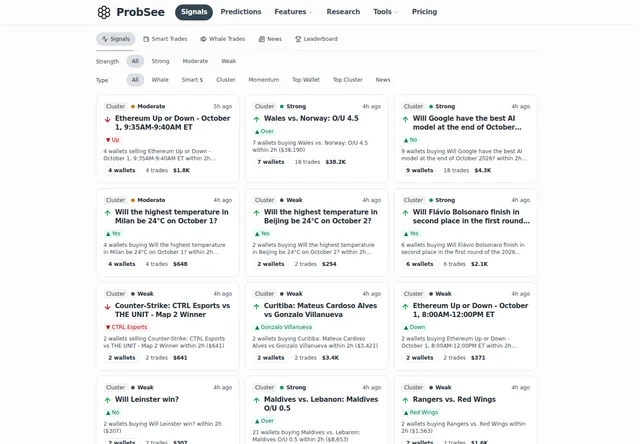Click the green Red Wings outcome tag

[421, 413]
